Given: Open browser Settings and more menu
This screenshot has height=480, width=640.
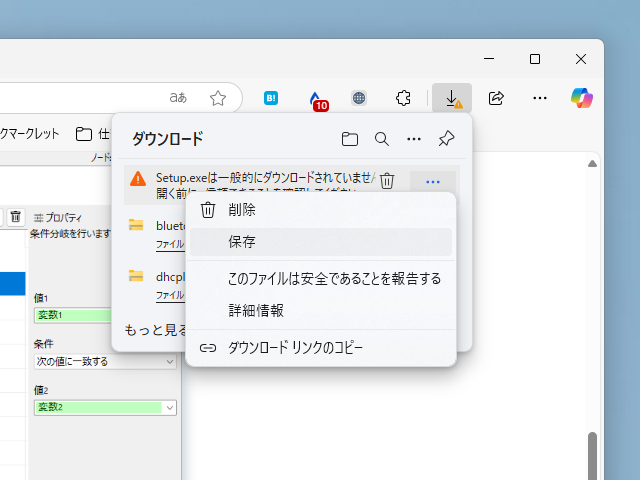Looking at the screenshot, I should click(540, 98).
